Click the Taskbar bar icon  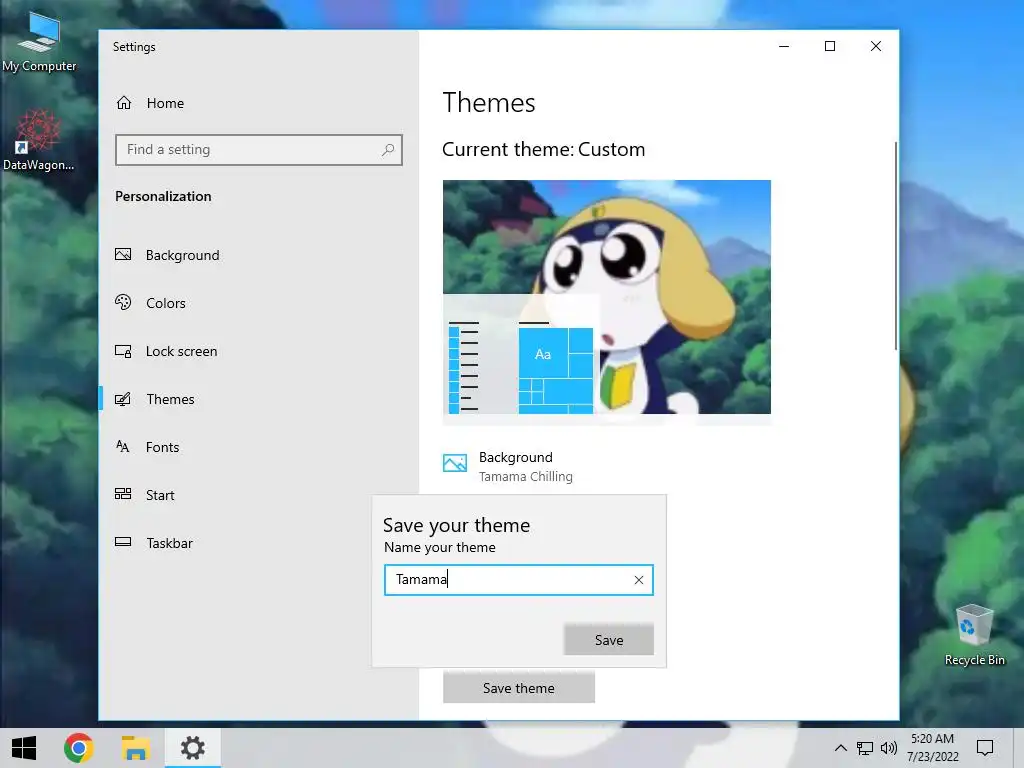tap(123, 542)
